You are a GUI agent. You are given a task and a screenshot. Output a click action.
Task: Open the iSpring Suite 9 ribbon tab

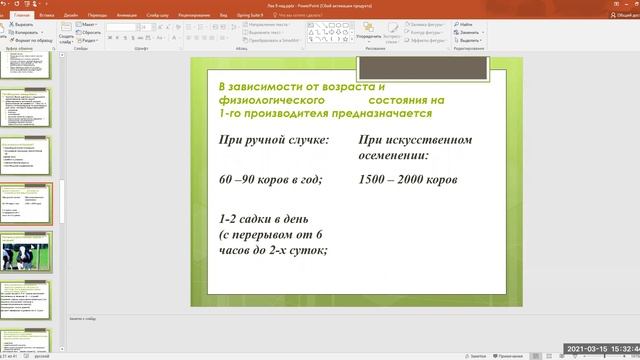250,15
